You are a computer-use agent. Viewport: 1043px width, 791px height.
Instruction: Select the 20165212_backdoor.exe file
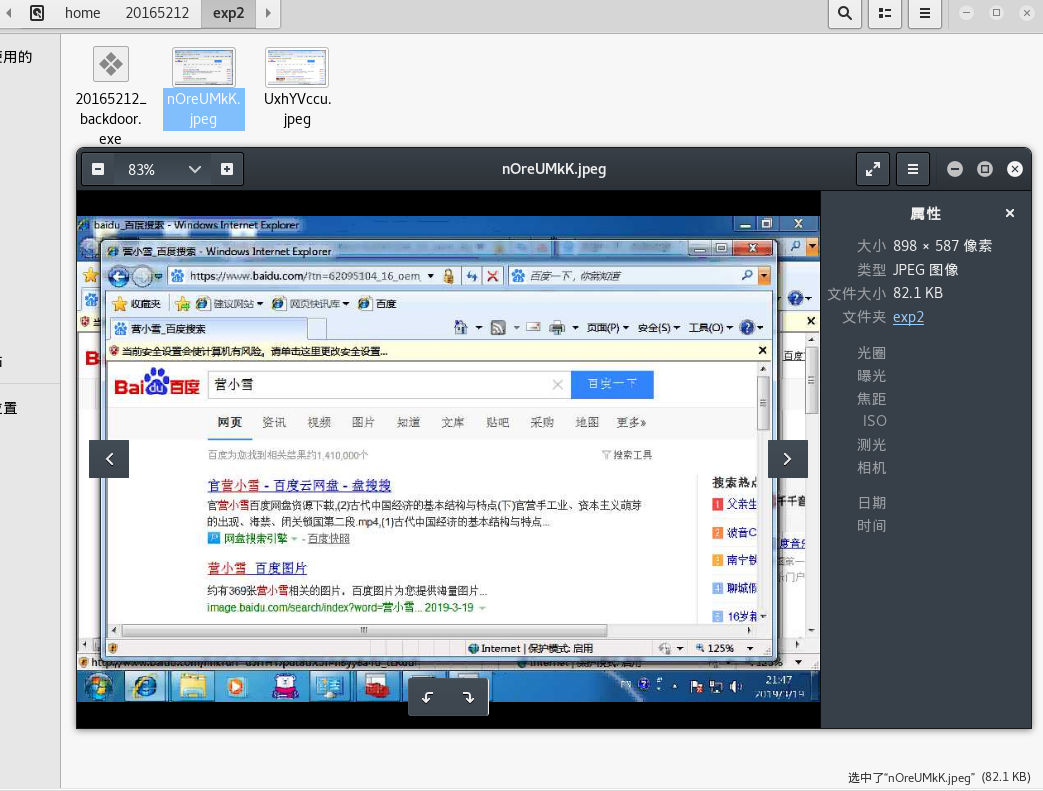click(x=110, y=96)
